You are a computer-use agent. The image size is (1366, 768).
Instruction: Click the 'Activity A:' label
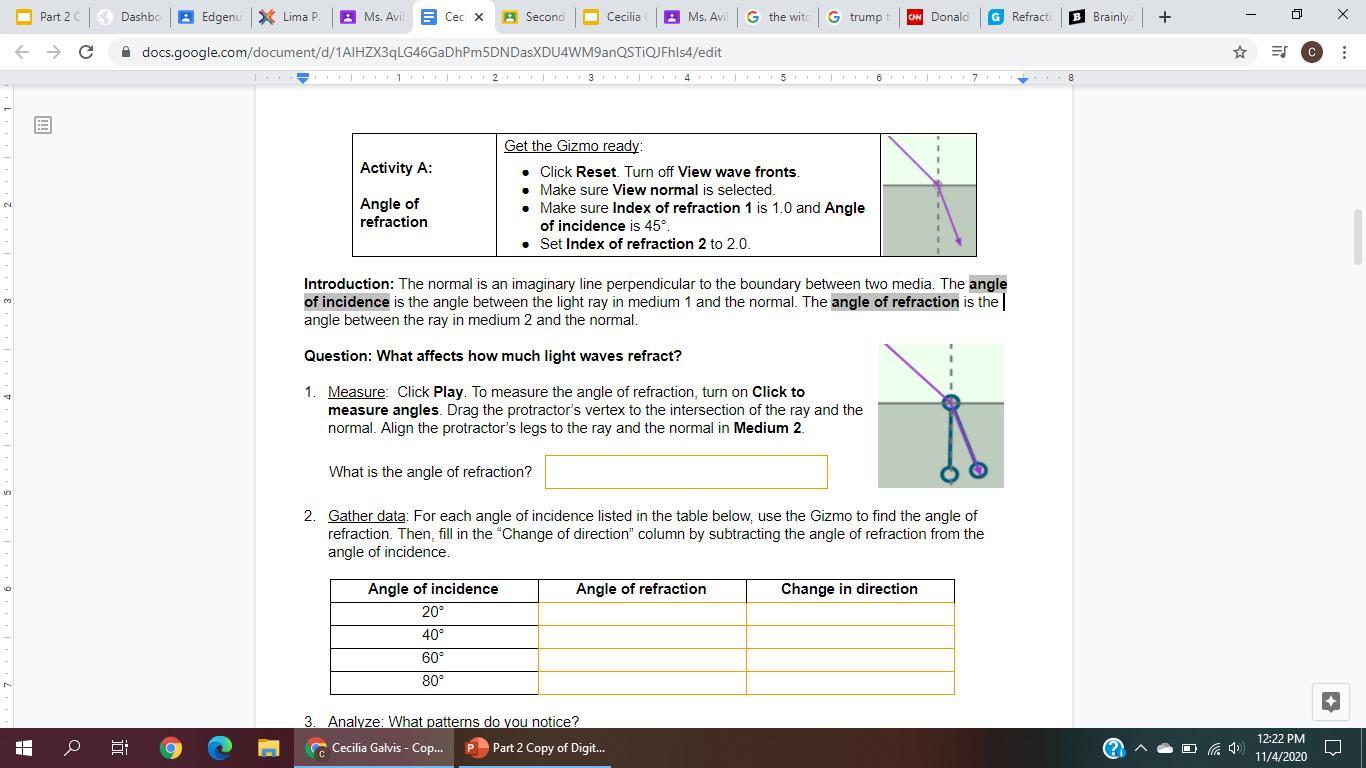coord(396,168)
